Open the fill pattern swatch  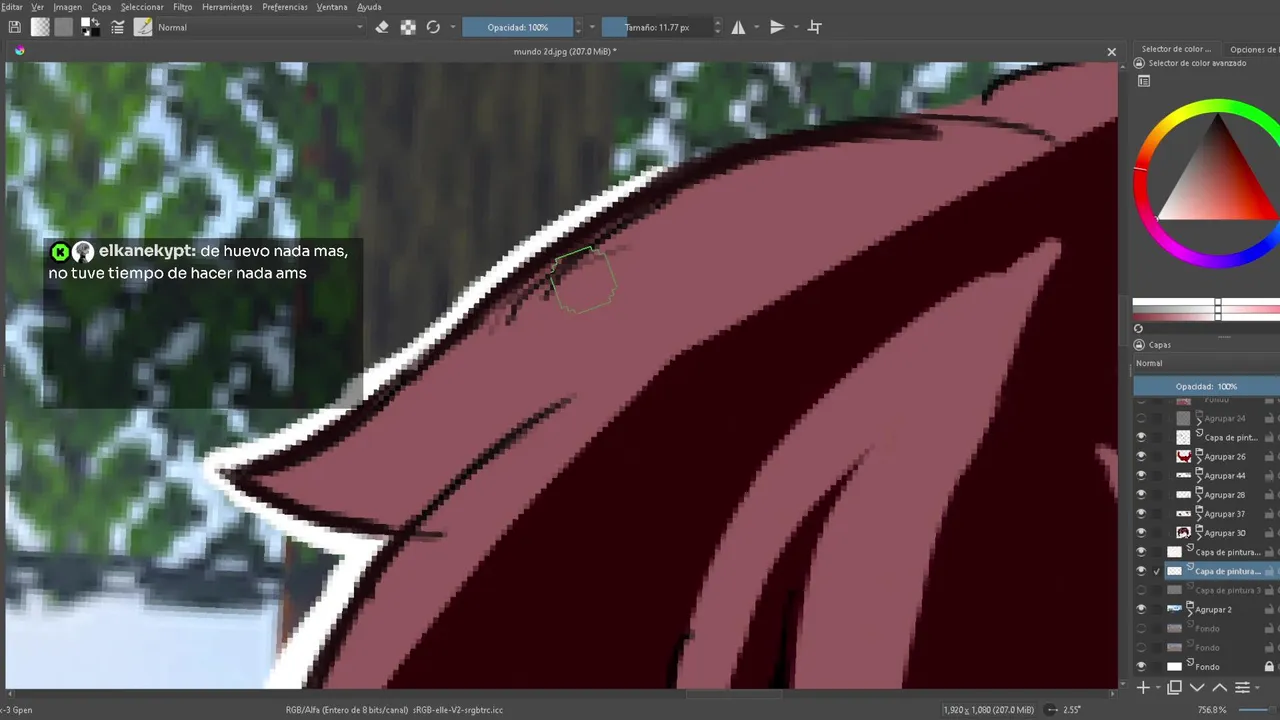pos(64,27)
